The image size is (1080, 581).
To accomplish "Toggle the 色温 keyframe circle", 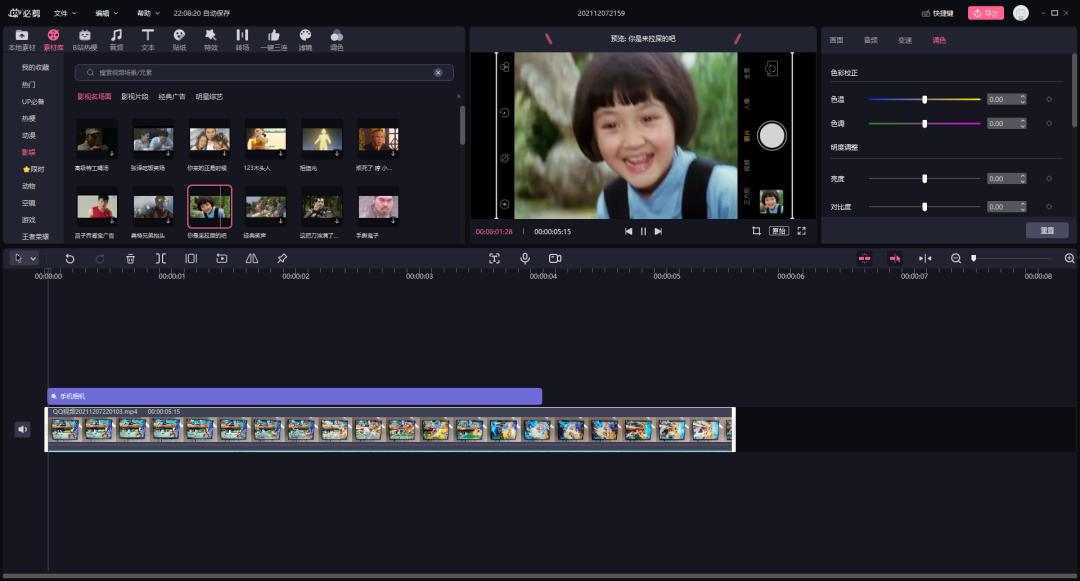I will coord(1048,99).
